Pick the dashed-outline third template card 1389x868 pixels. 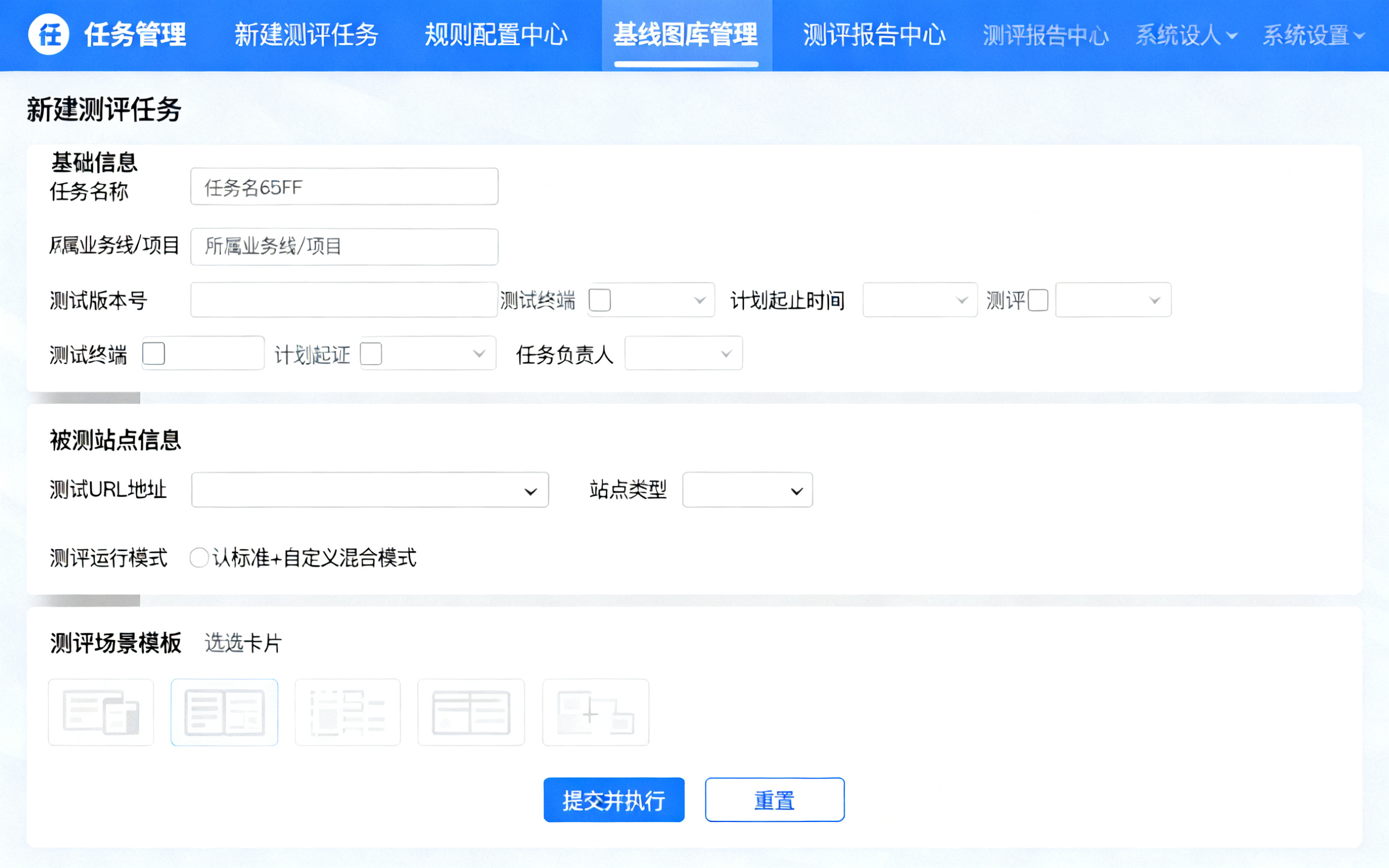pyautogui.click(x=348, y=713)
